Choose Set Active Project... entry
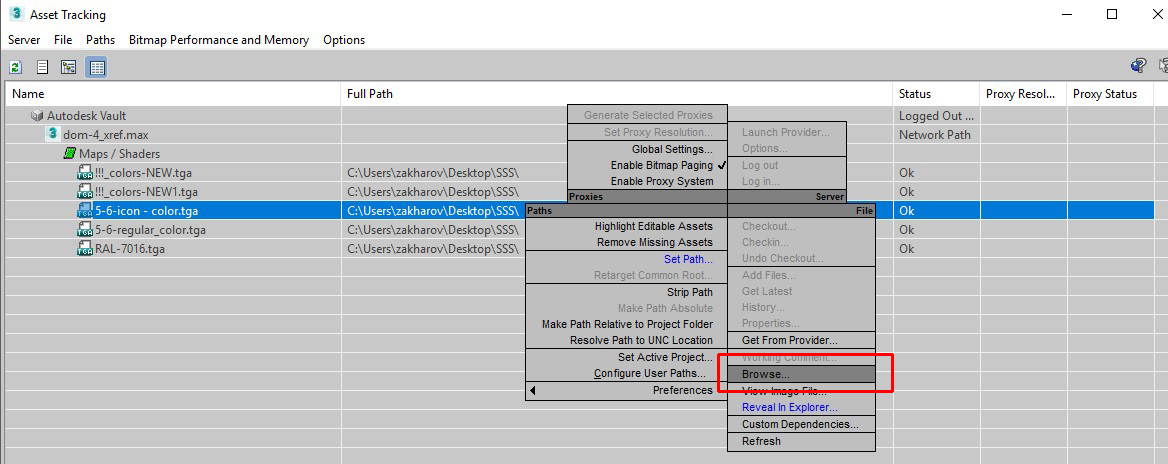 [x=665, y=357]
